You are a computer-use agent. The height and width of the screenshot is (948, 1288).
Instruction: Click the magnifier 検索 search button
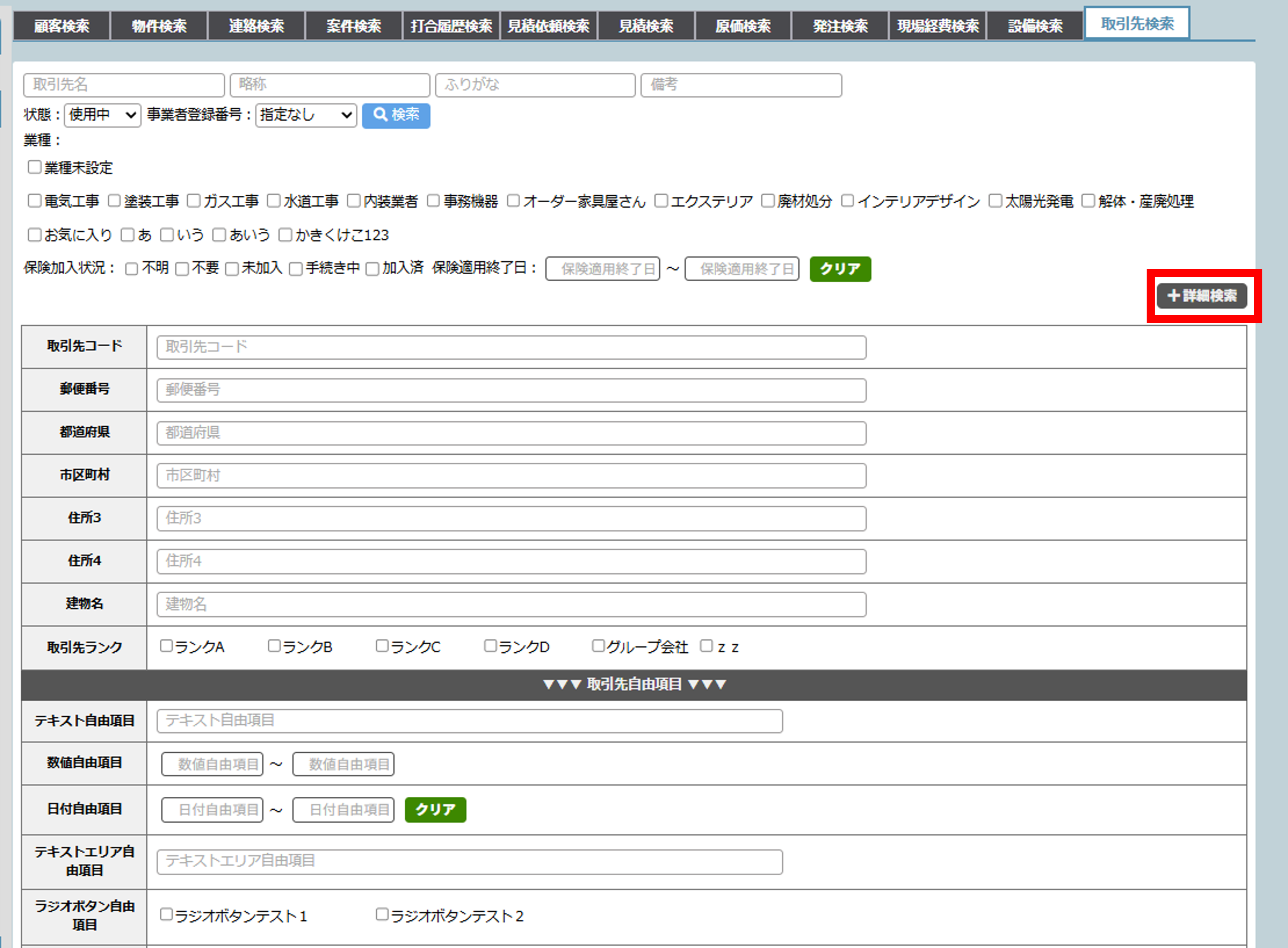(395, 115)
